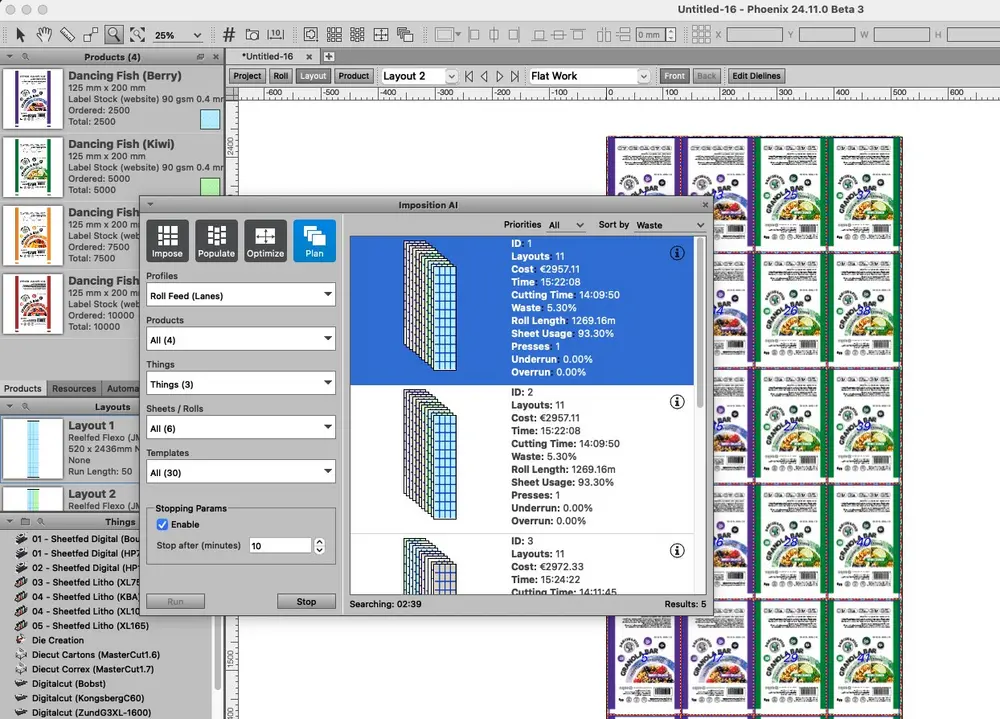Search the Layouts panel
The width and height of the screenshot is (1000, 719).
pos(26,406)
